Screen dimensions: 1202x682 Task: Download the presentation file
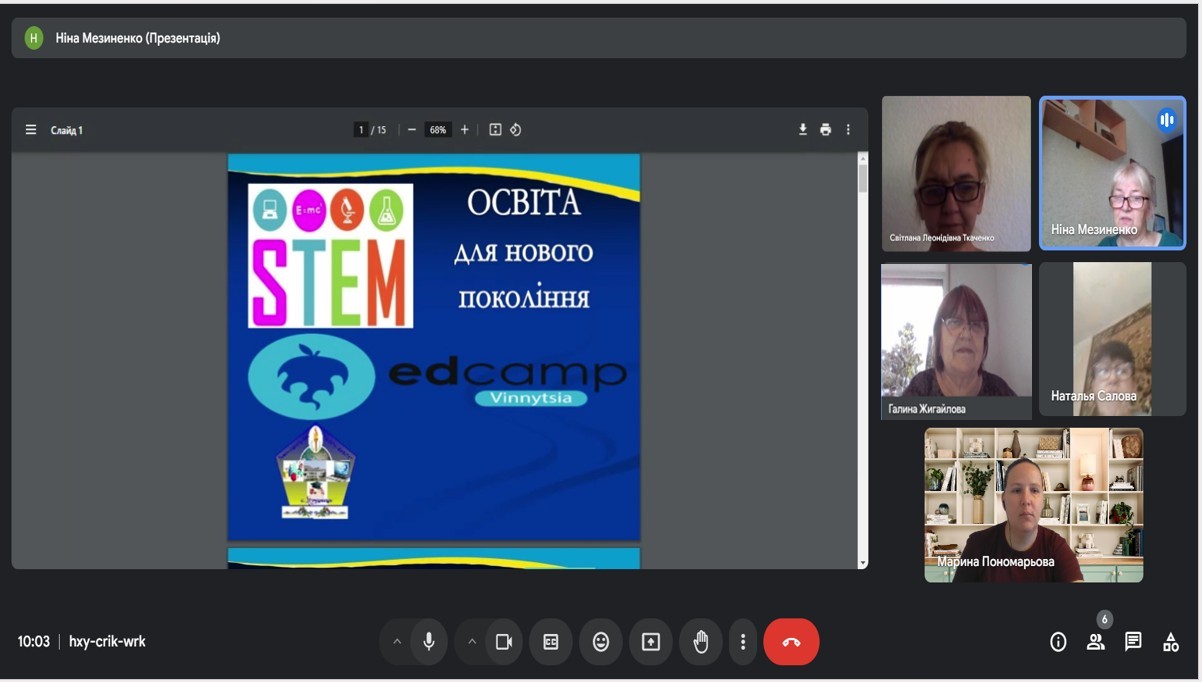click(x=802, y=130)
